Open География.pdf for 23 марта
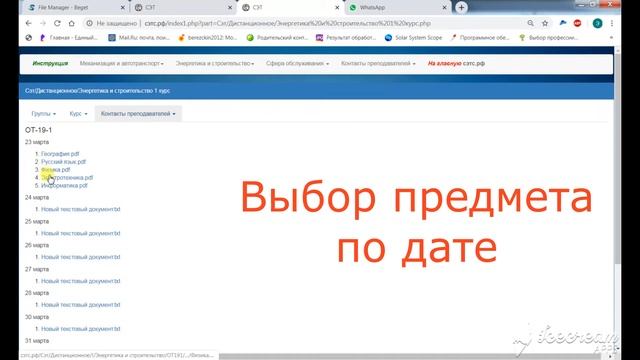640x360 pixels. (60, 154)
